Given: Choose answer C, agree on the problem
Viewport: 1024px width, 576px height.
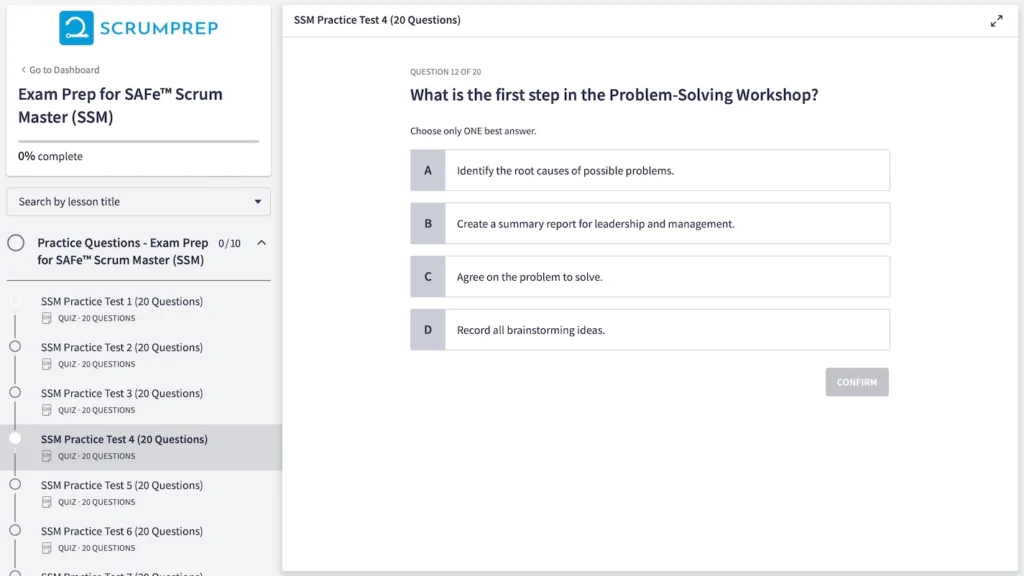Looking at the screenshot, I should (x=650, y=276).
